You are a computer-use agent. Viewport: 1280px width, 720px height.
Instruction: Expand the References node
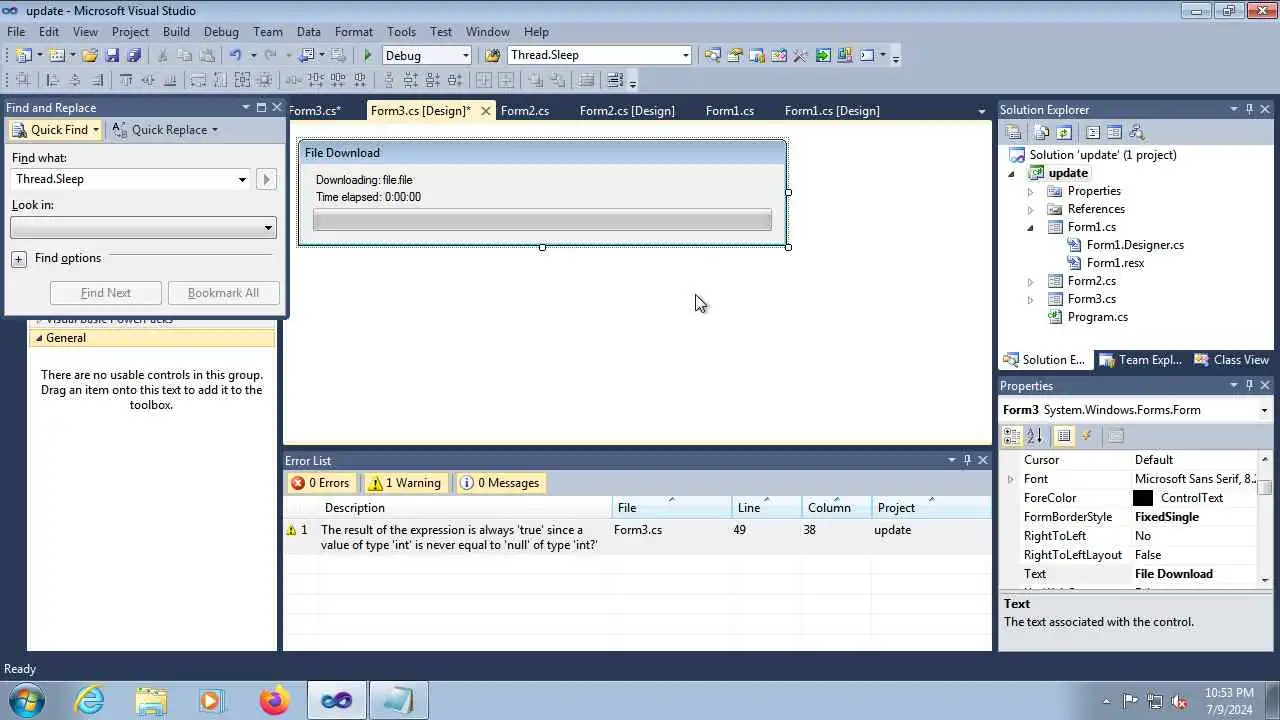tap(1031, 209)
